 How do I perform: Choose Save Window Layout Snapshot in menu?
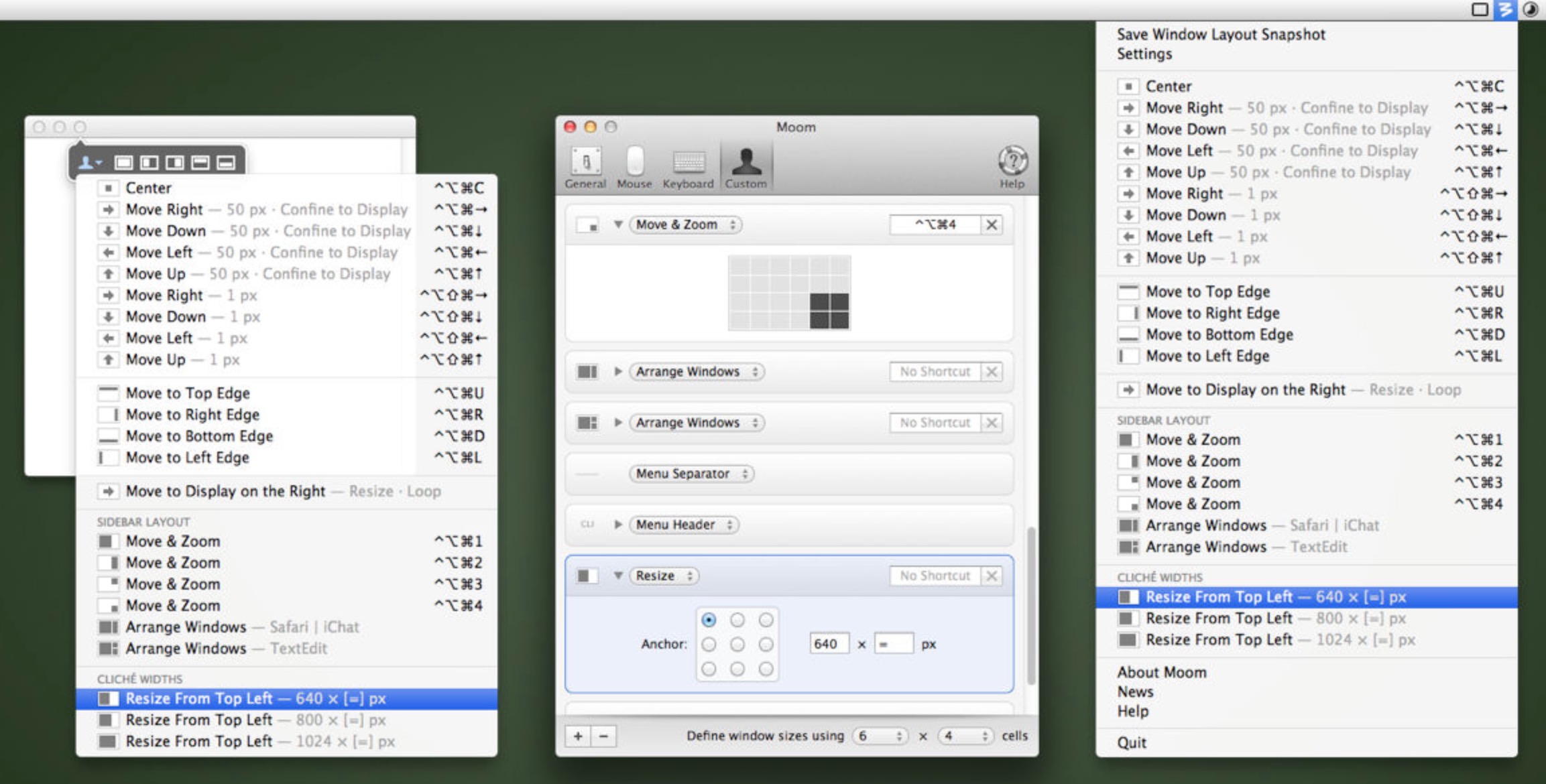1221,34
